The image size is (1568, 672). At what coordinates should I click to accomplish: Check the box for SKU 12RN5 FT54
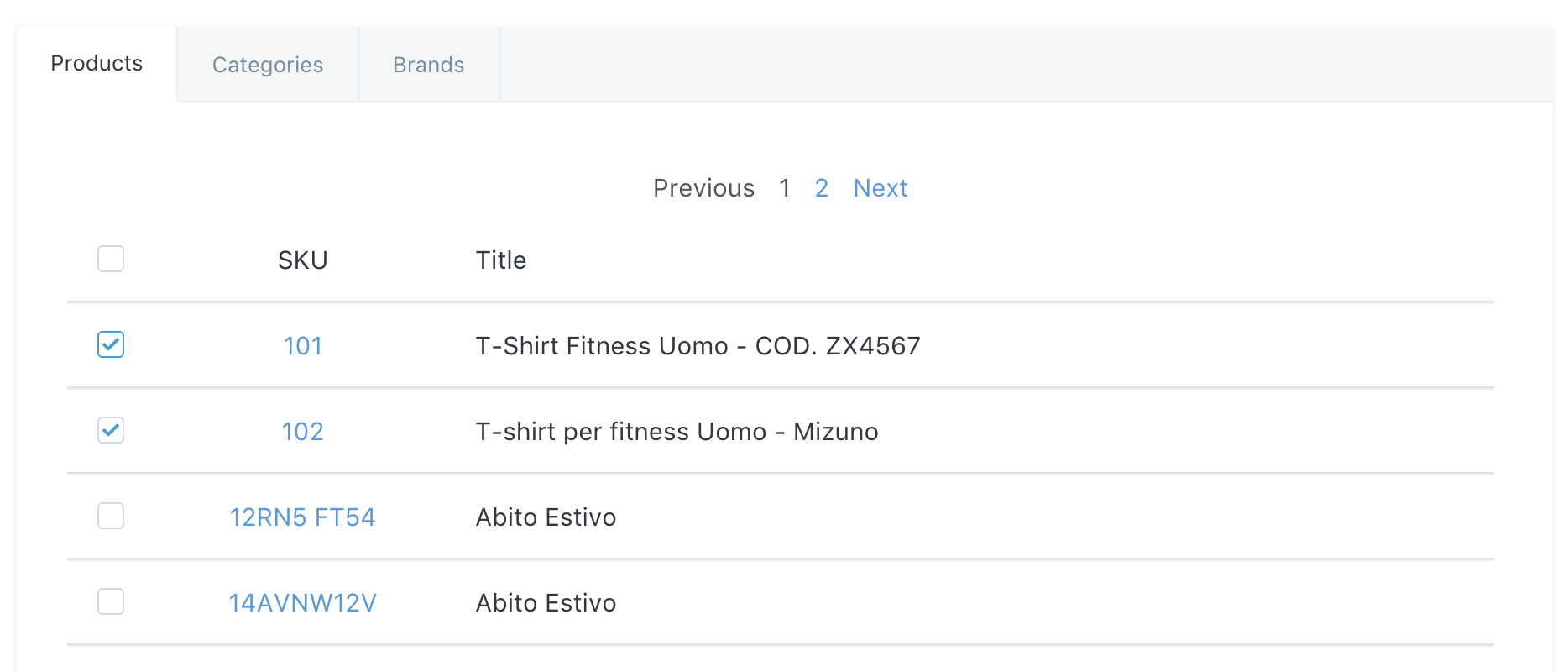[x=111, y=516]
